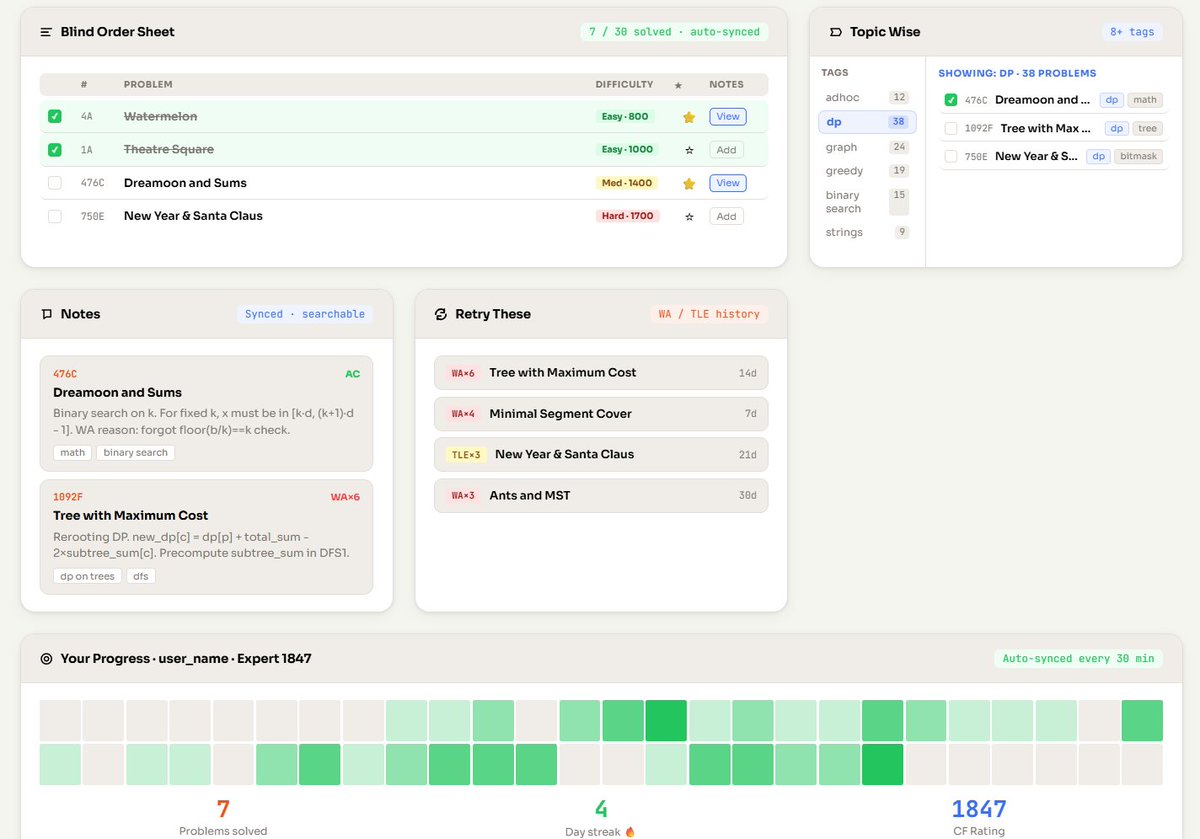
Task: Click the Easy·800 difficulty badge
Action: [x=625, y=117]
